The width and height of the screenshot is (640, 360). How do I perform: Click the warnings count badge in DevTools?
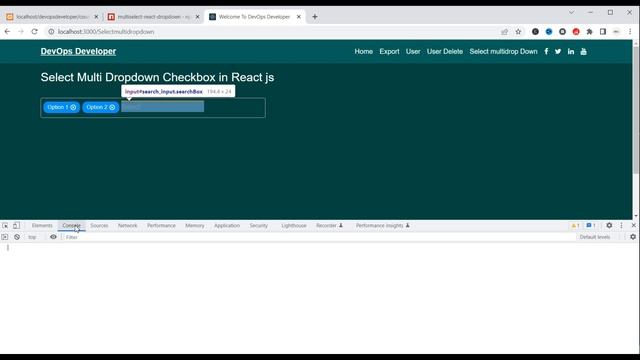(575, 225)
